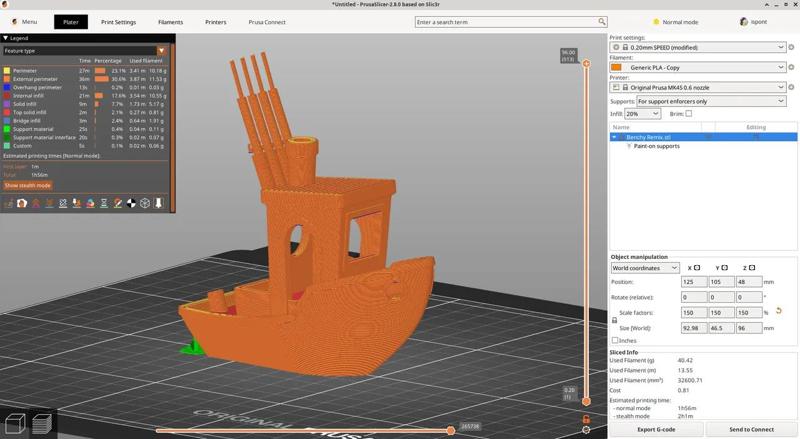Click the Send to Connect button
The width and height of the screenshot is (800, 439).
pos(752,429)
